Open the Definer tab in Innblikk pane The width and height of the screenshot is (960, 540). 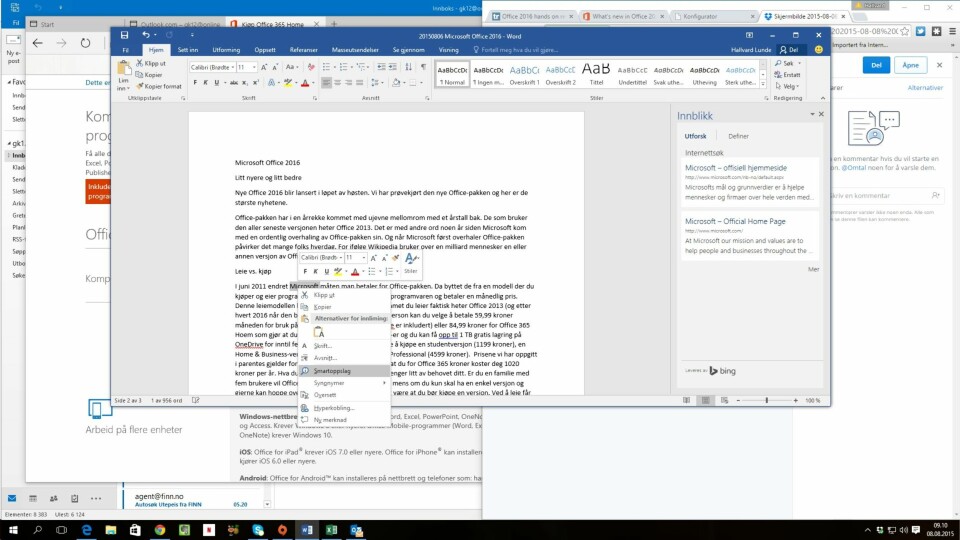click(x=738, y=136)
